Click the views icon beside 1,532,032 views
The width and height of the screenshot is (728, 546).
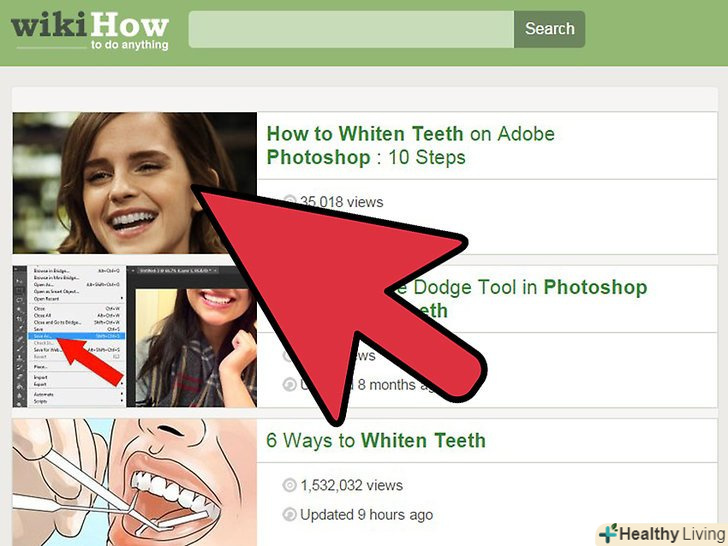(x=289, y=486)
